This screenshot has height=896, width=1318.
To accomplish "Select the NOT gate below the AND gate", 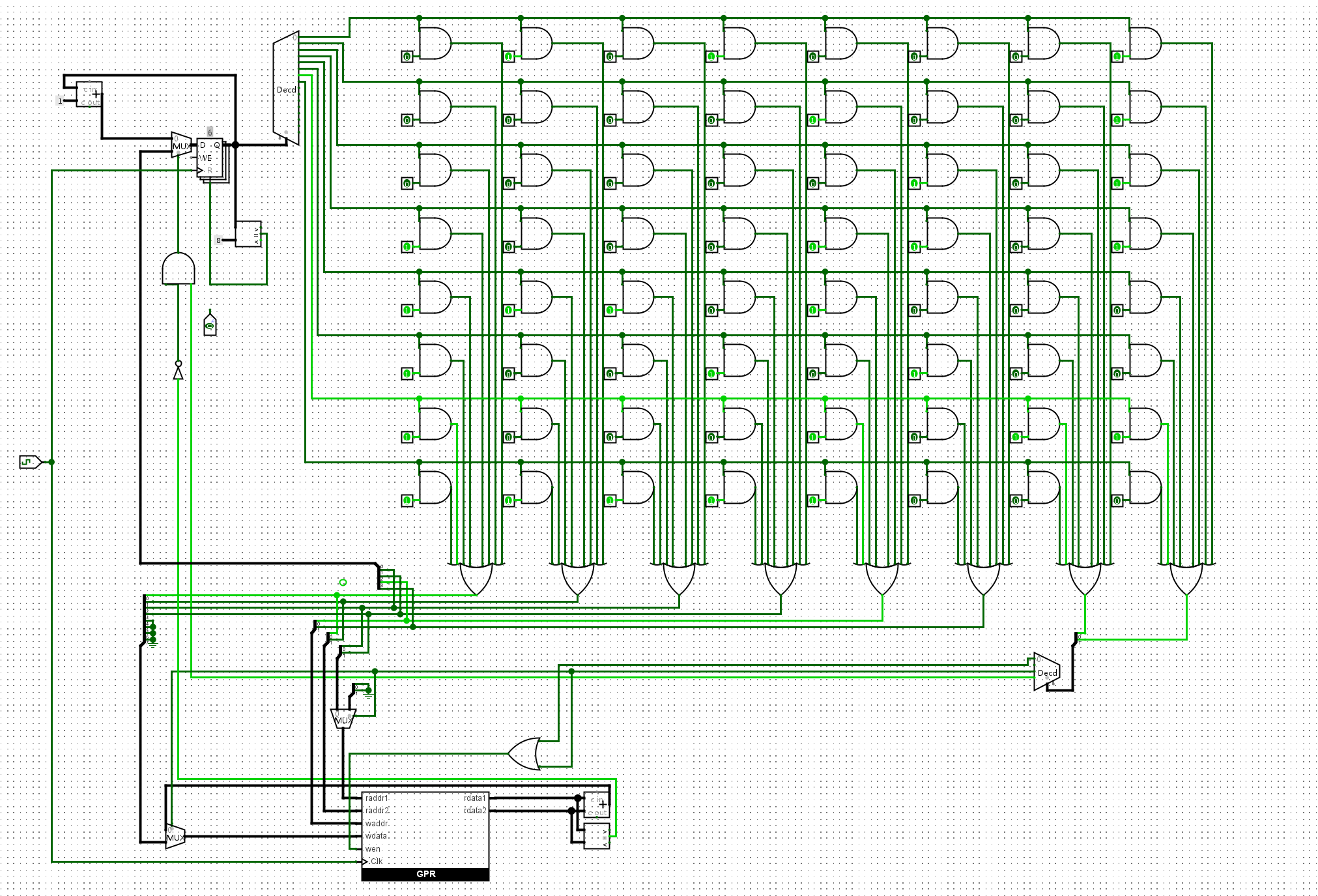I will pyautogui.click(x=178, y=372).
